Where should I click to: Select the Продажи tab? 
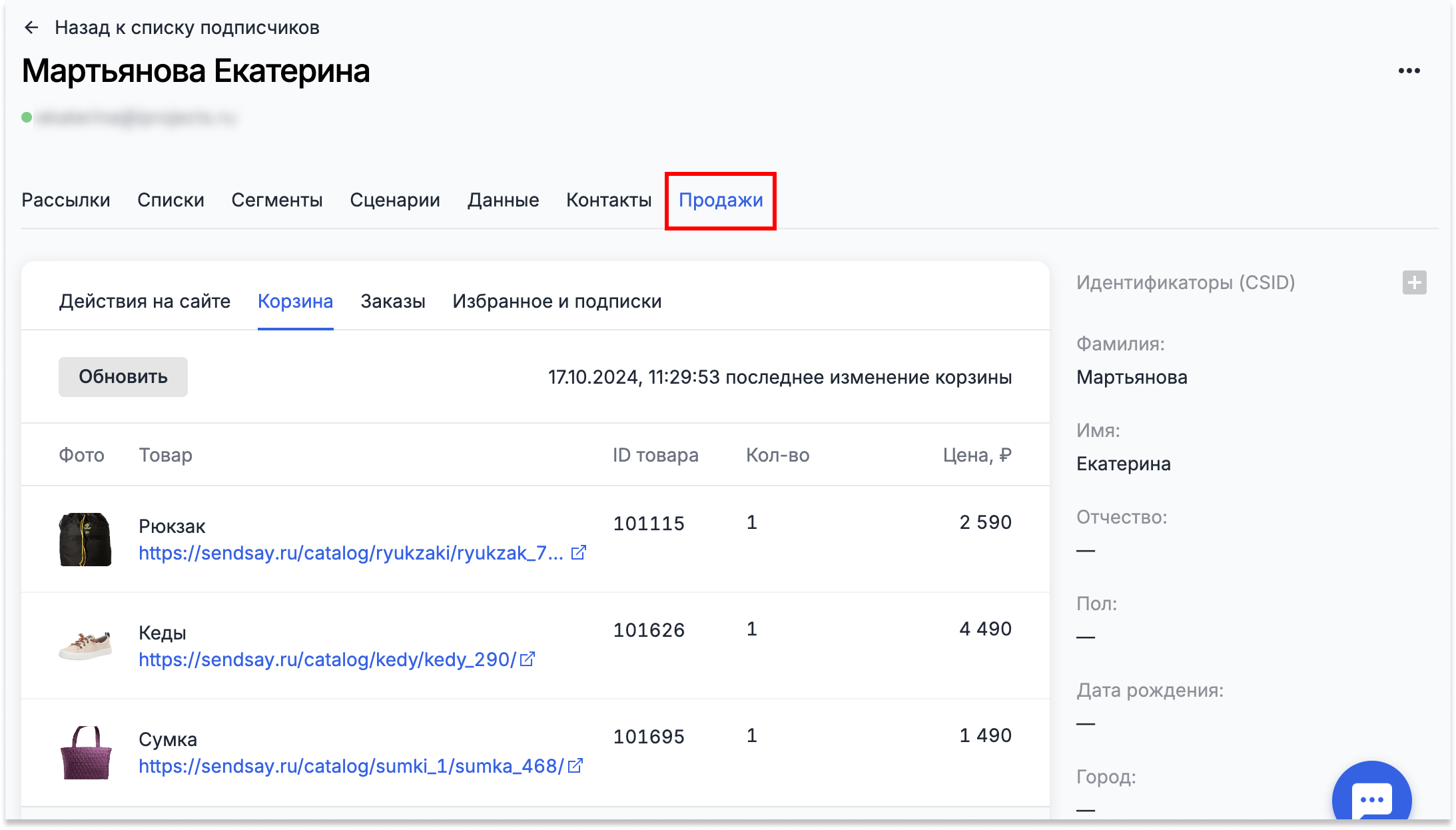[721, 200]
